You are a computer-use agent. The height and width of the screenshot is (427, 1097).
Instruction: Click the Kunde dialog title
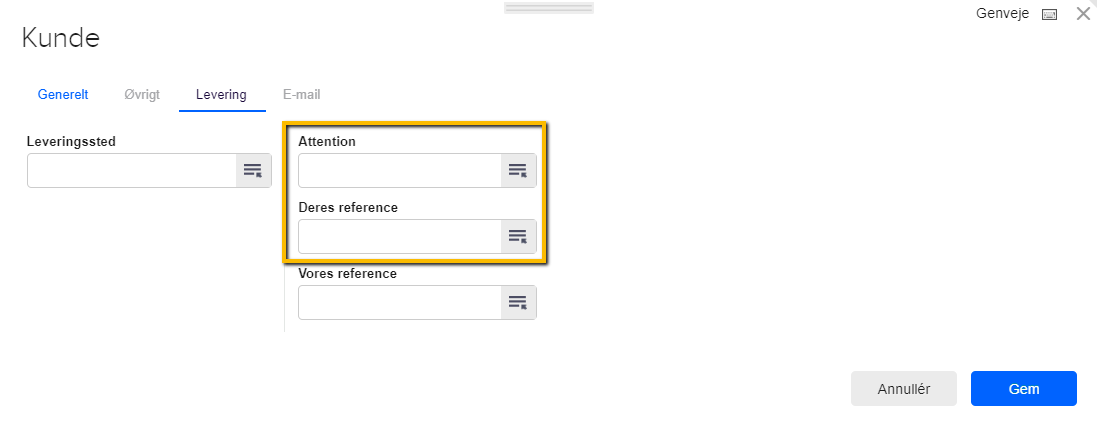(61, 37)
